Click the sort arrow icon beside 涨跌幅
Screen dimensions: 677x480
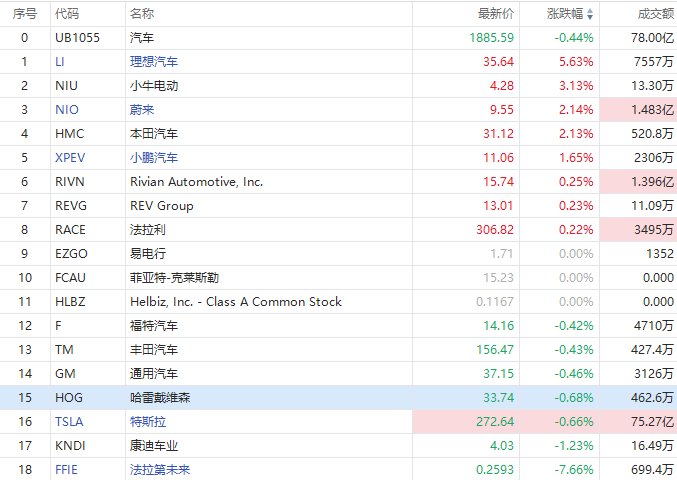coord(590,14)
